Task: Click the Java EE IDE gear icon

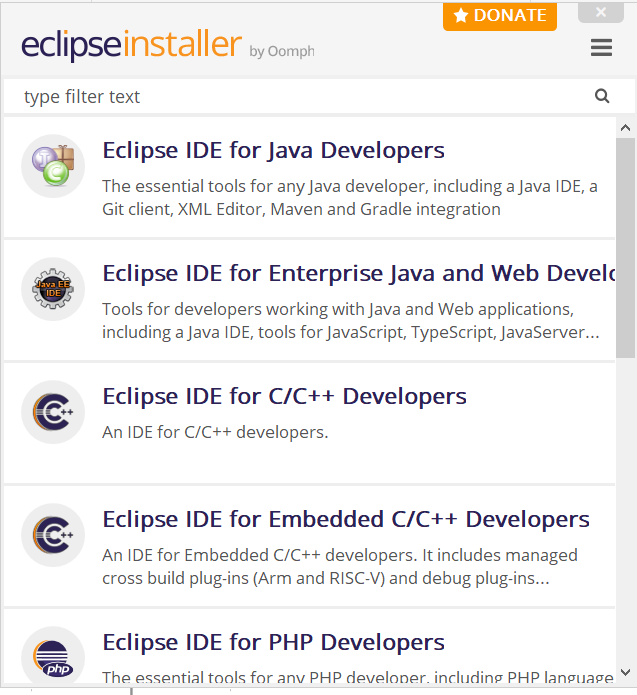Action: pos(53,289)
